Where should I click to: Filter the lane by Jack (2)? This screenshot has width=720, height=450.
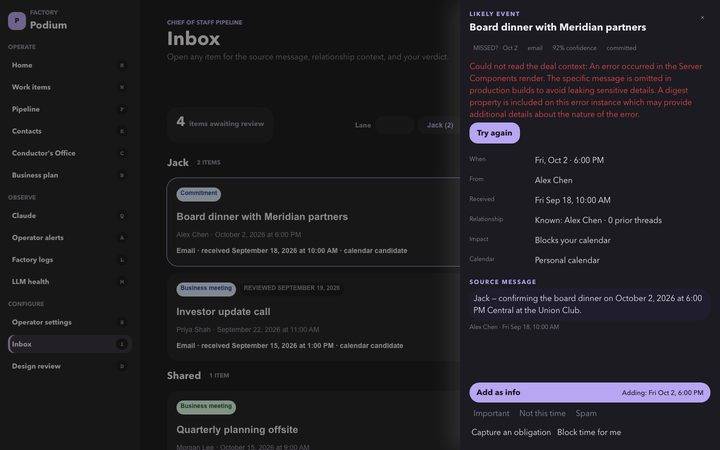click(x=439, y=125)
